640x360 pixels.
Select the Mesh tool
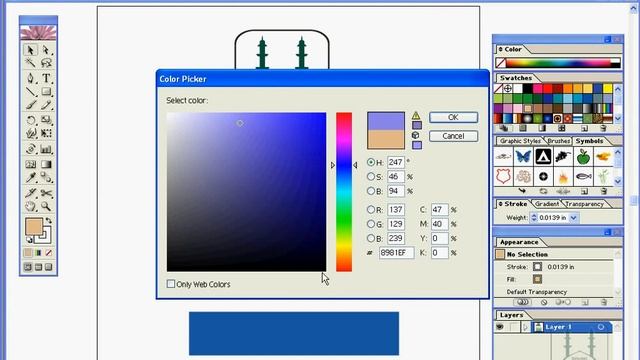(x=30, y=164)
